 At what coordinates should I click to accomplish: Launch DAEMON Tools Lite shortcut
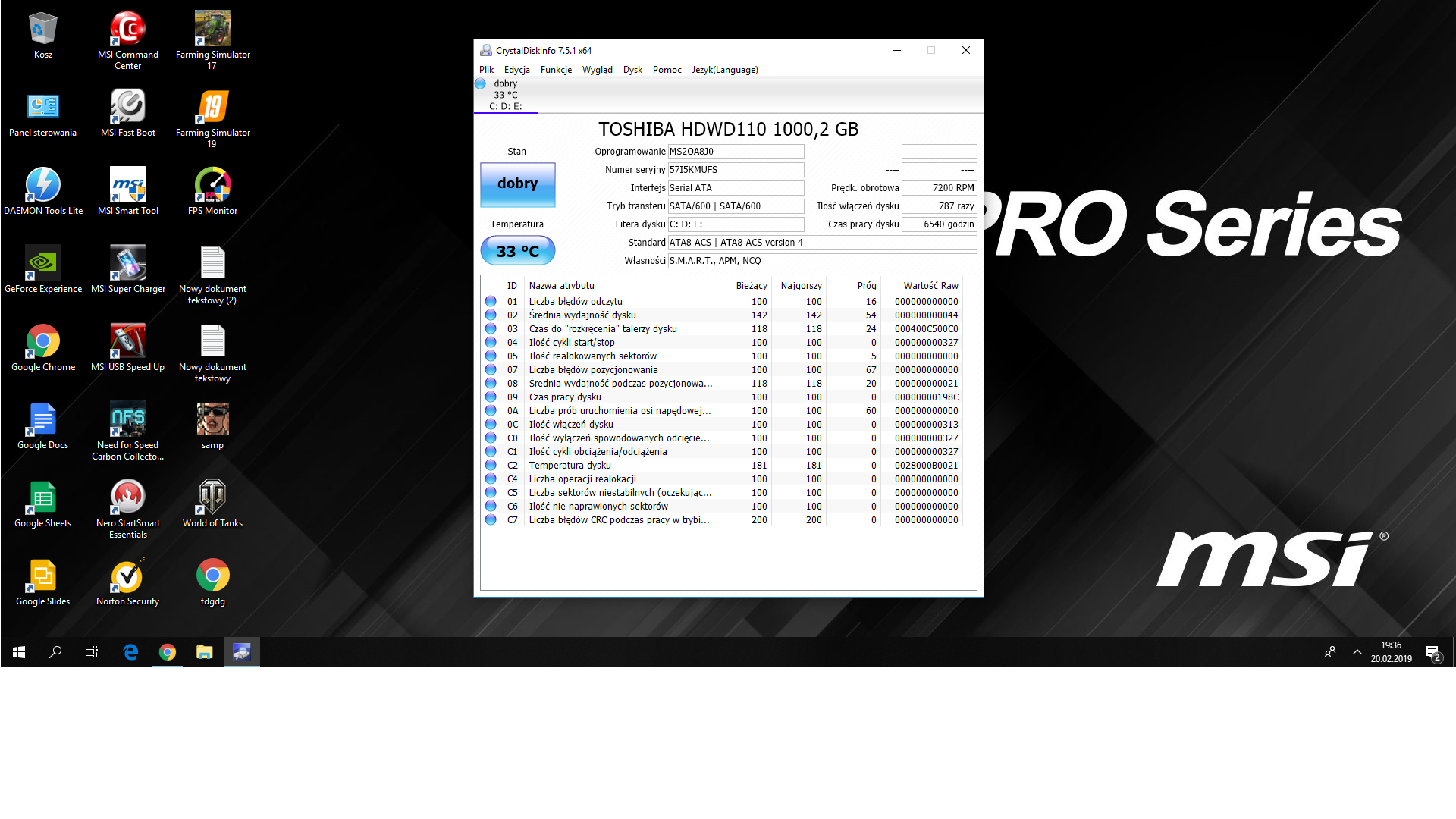pyautogui.click(x=43, y=192)
